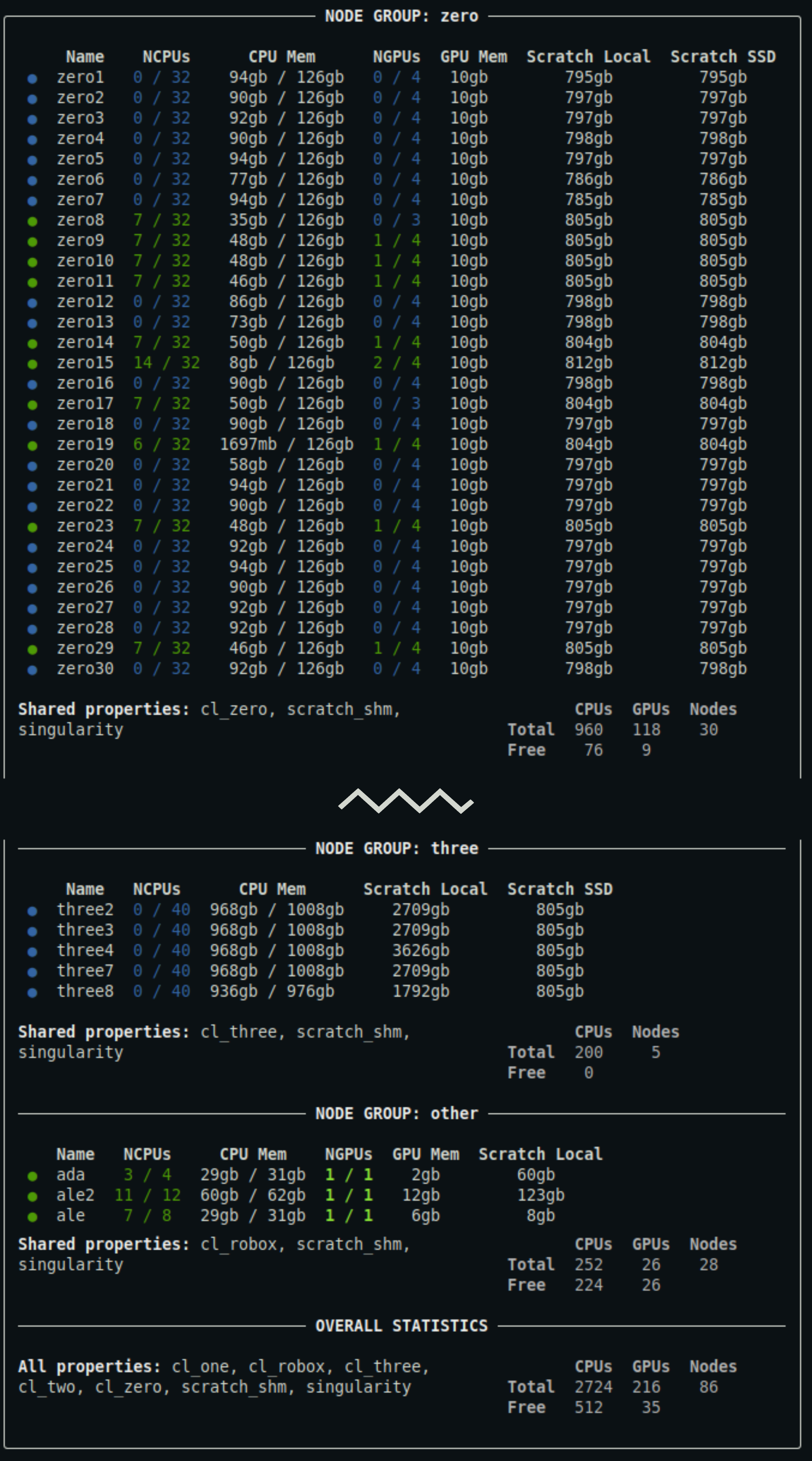Select the node name zero15

click(x=85, y=362)
